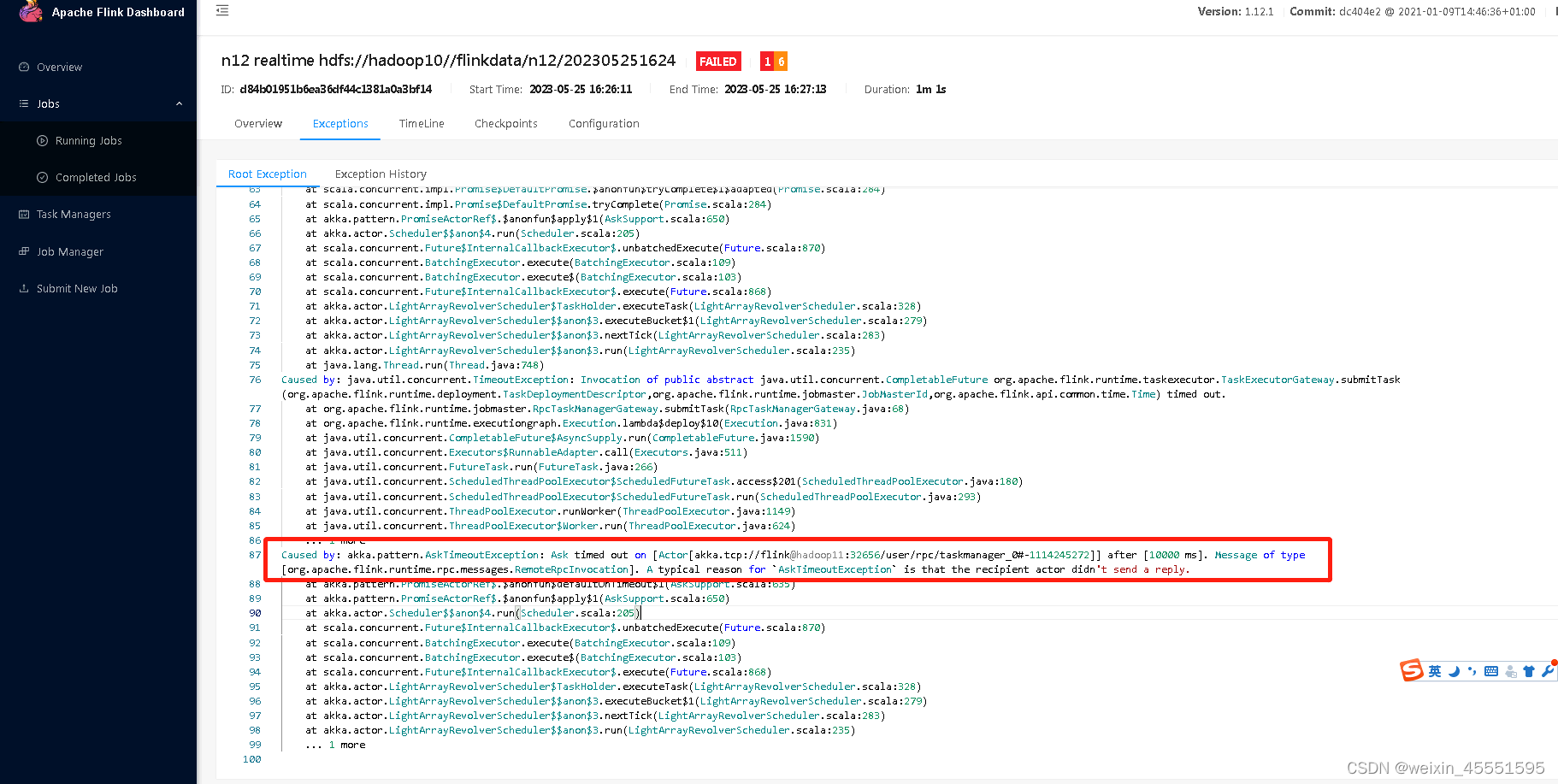Open the Job Manager sidebar item
Image resolution: width=1558 pixels, height=784 pixels.
pyautogui.click(x=72, y=251)
